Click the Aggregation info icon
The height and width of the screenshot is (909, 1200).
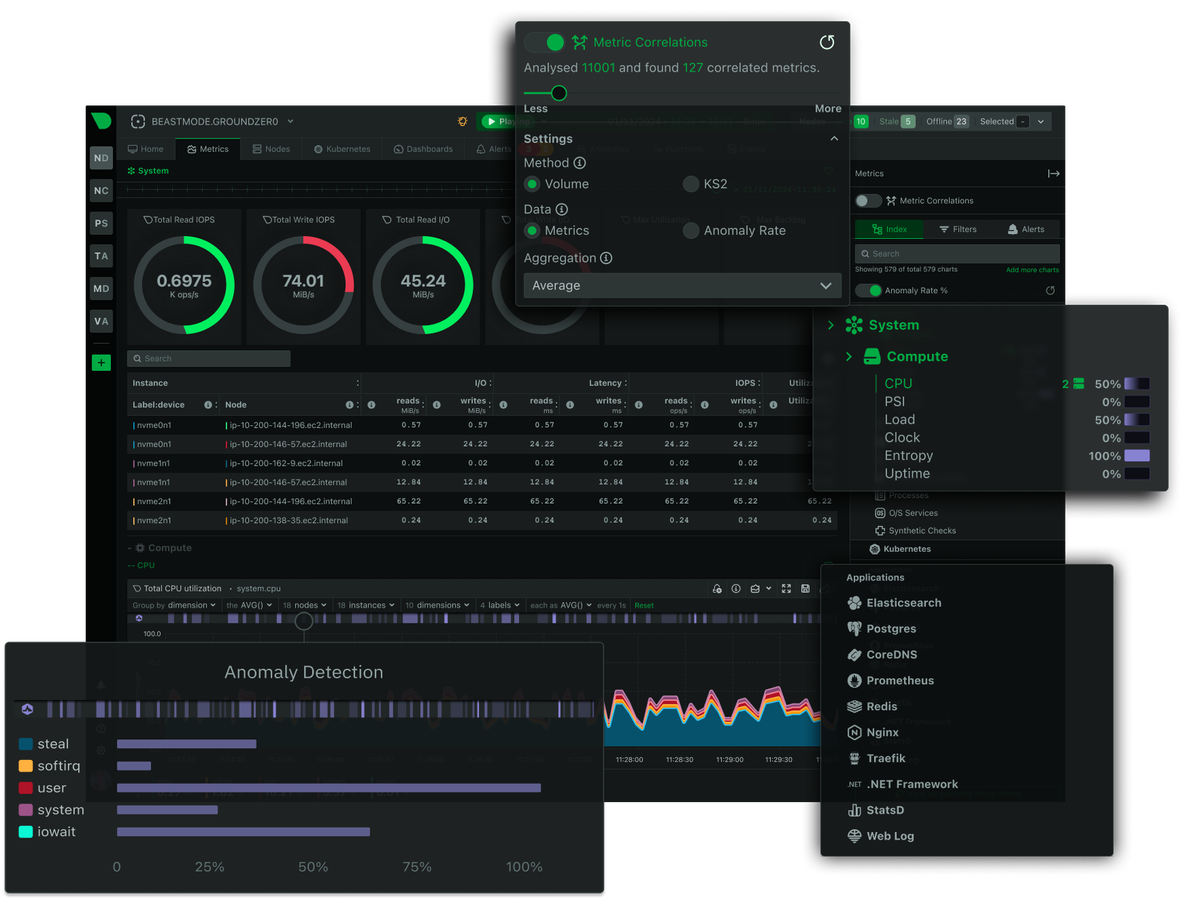pyautogui.click(x=606, y=258)
